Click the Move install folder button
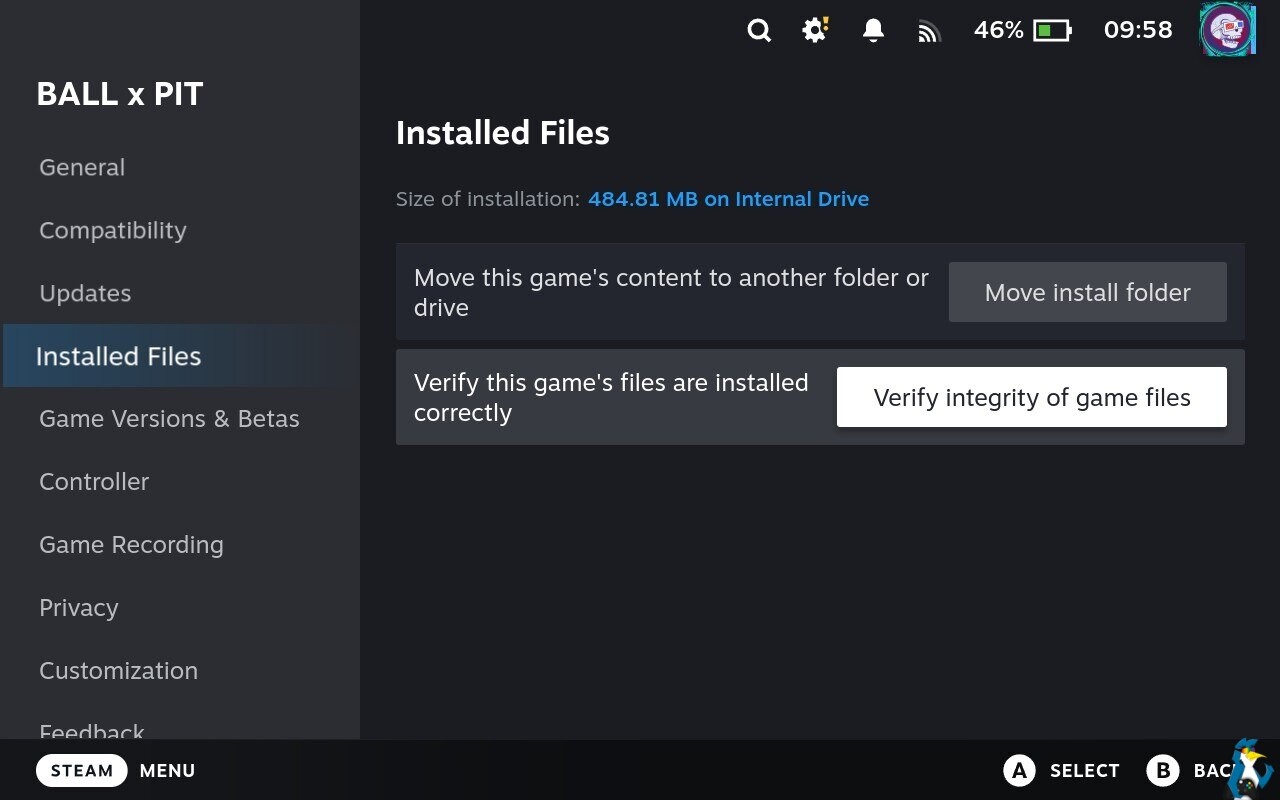This screenshot has height=800, width=1280. point(1088,292)
